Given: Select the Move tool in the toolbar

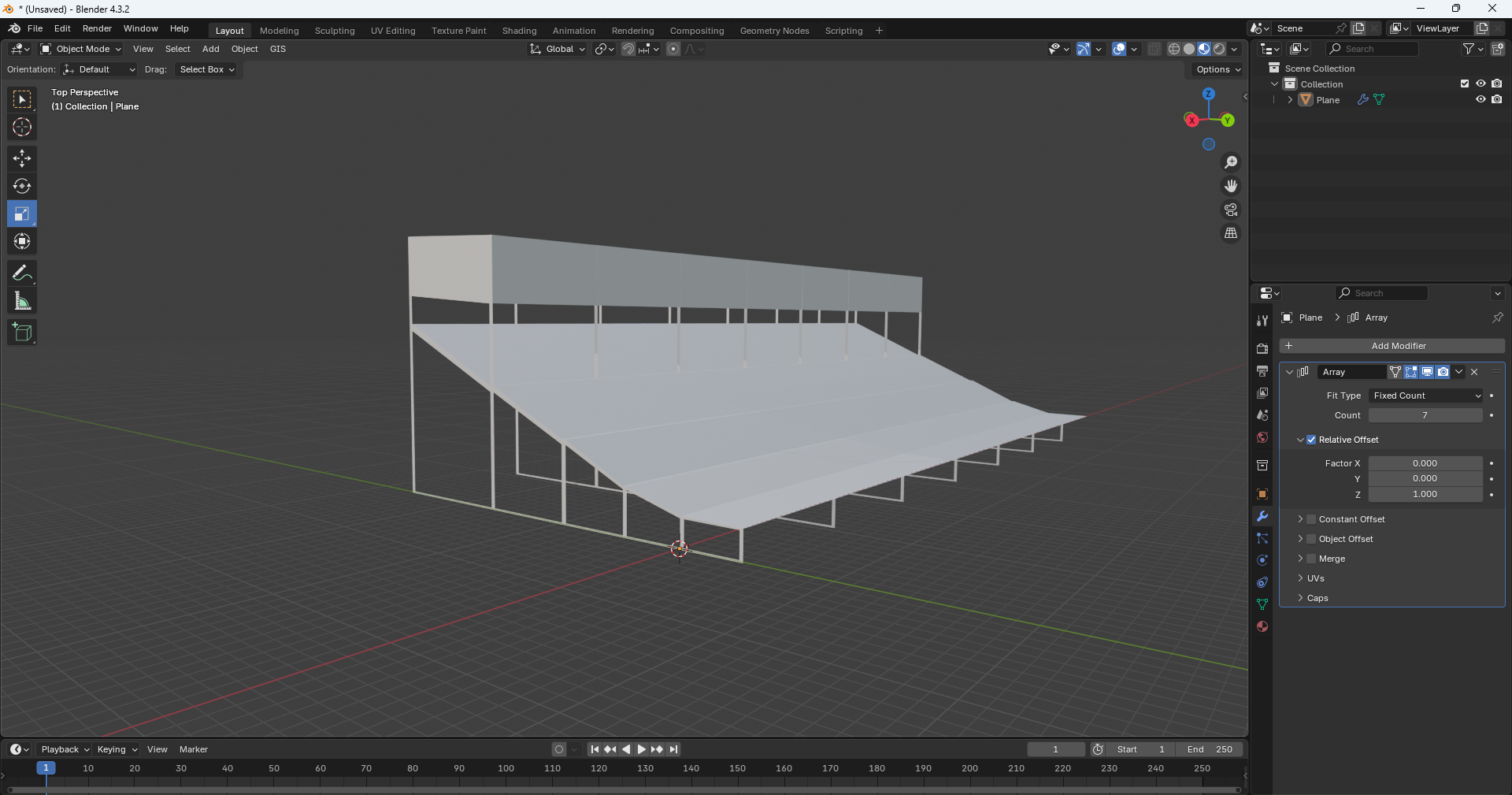Looking at the screenshot, I should pyautogui.click(x=22, y=158).
